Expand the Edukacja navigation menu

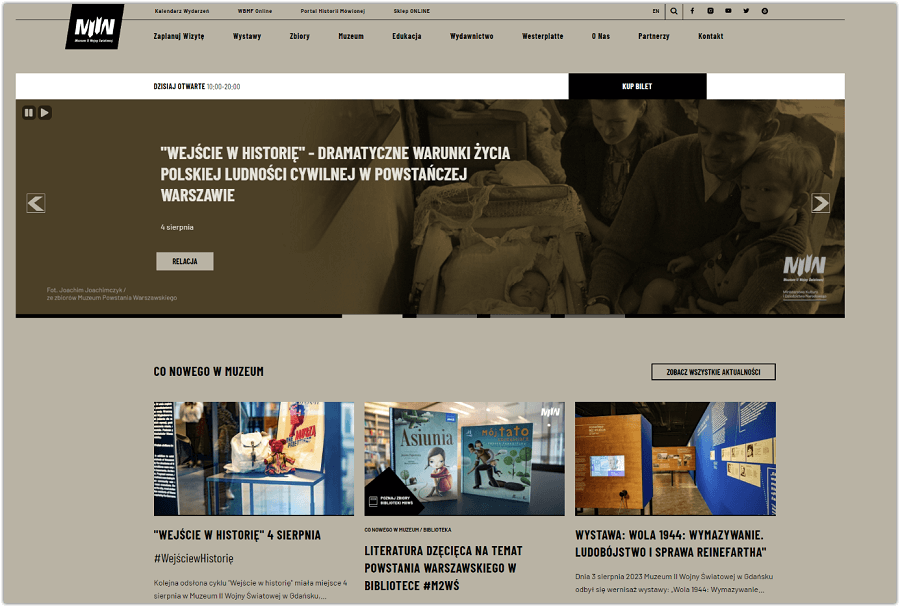(406, 36)
